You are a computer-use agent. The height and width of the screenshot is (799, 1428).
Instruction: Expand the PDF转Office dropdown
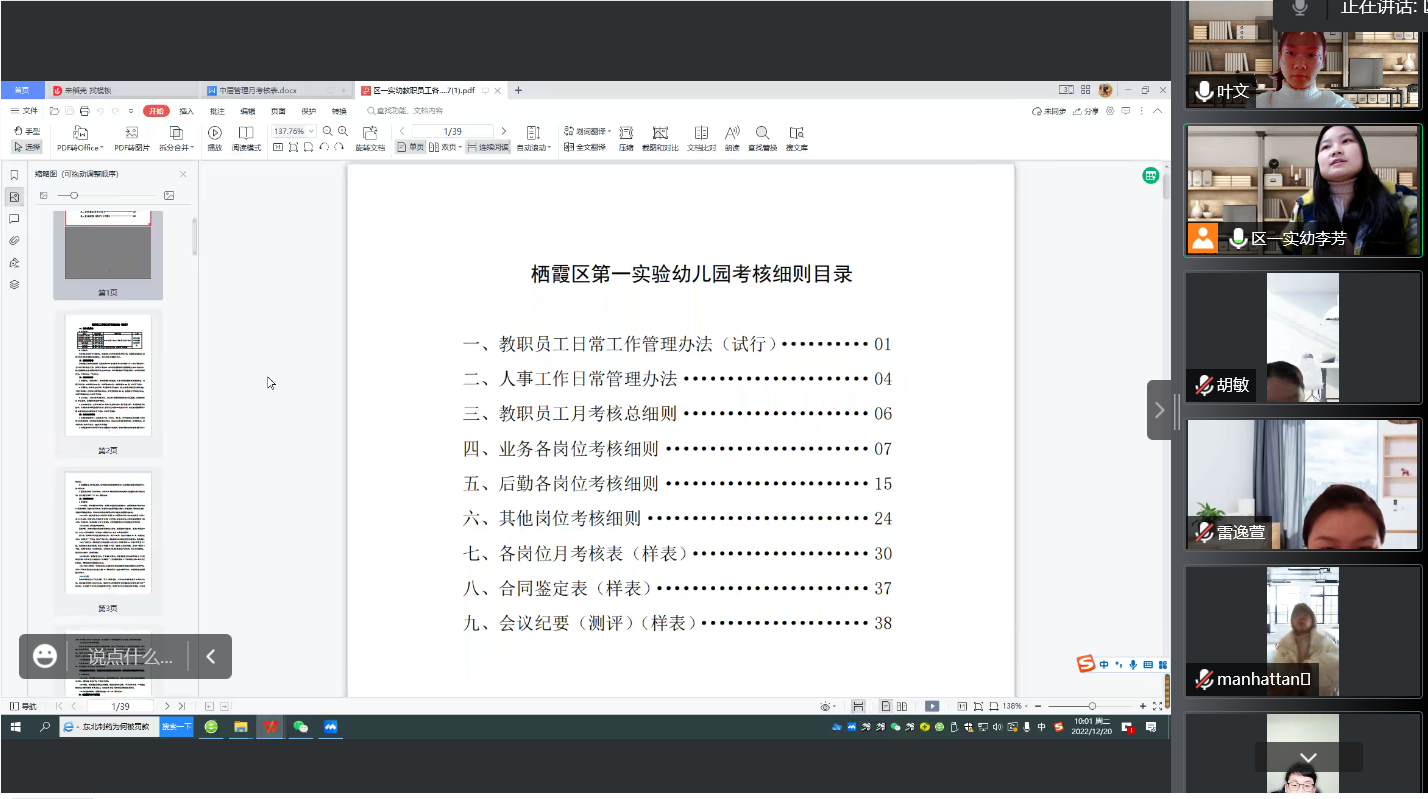[x=101, y=148]
